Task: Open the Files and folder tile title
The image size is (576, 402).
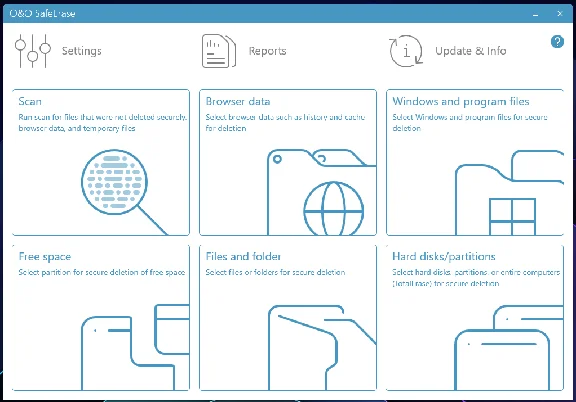Action: point(243,256)
